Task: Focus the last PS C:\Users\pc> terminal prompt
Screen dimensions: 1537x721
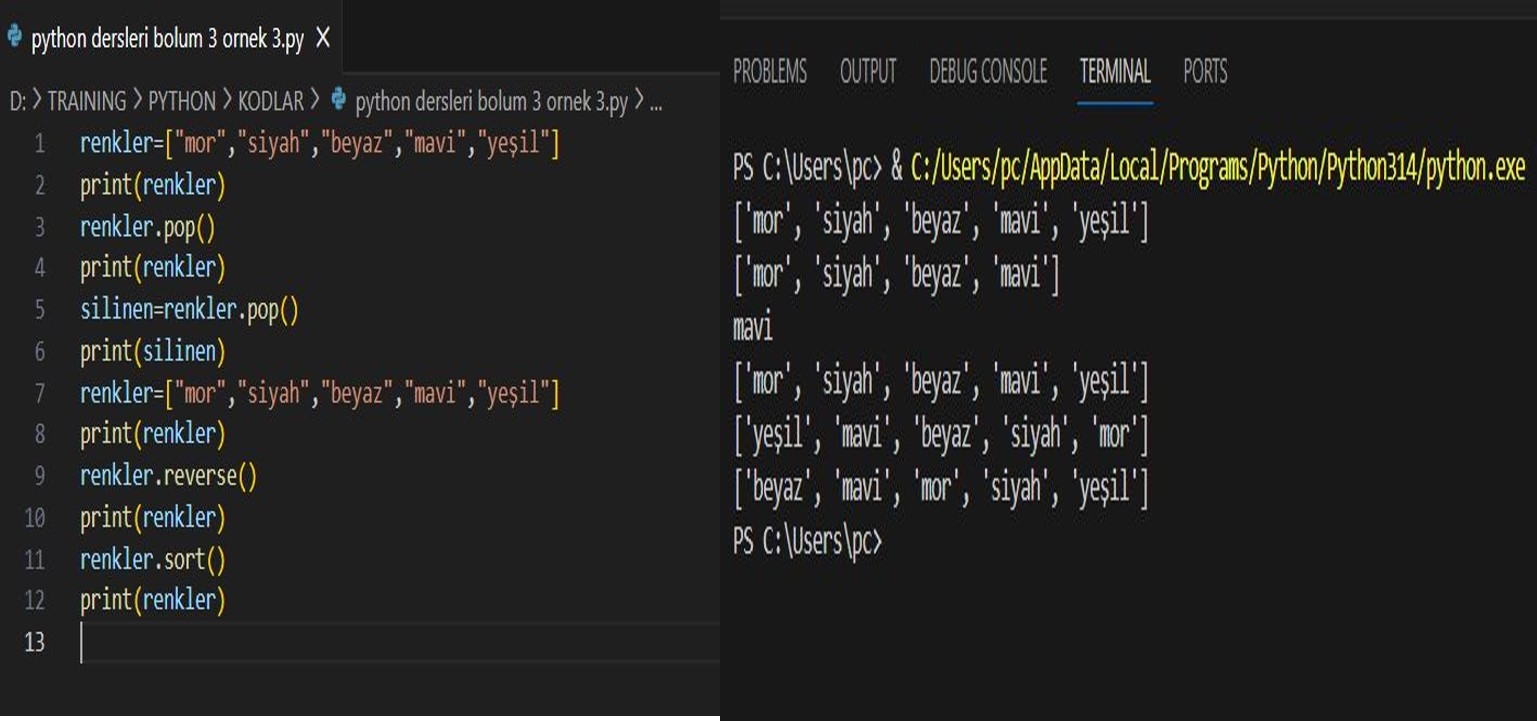Action: click(807, 541)
